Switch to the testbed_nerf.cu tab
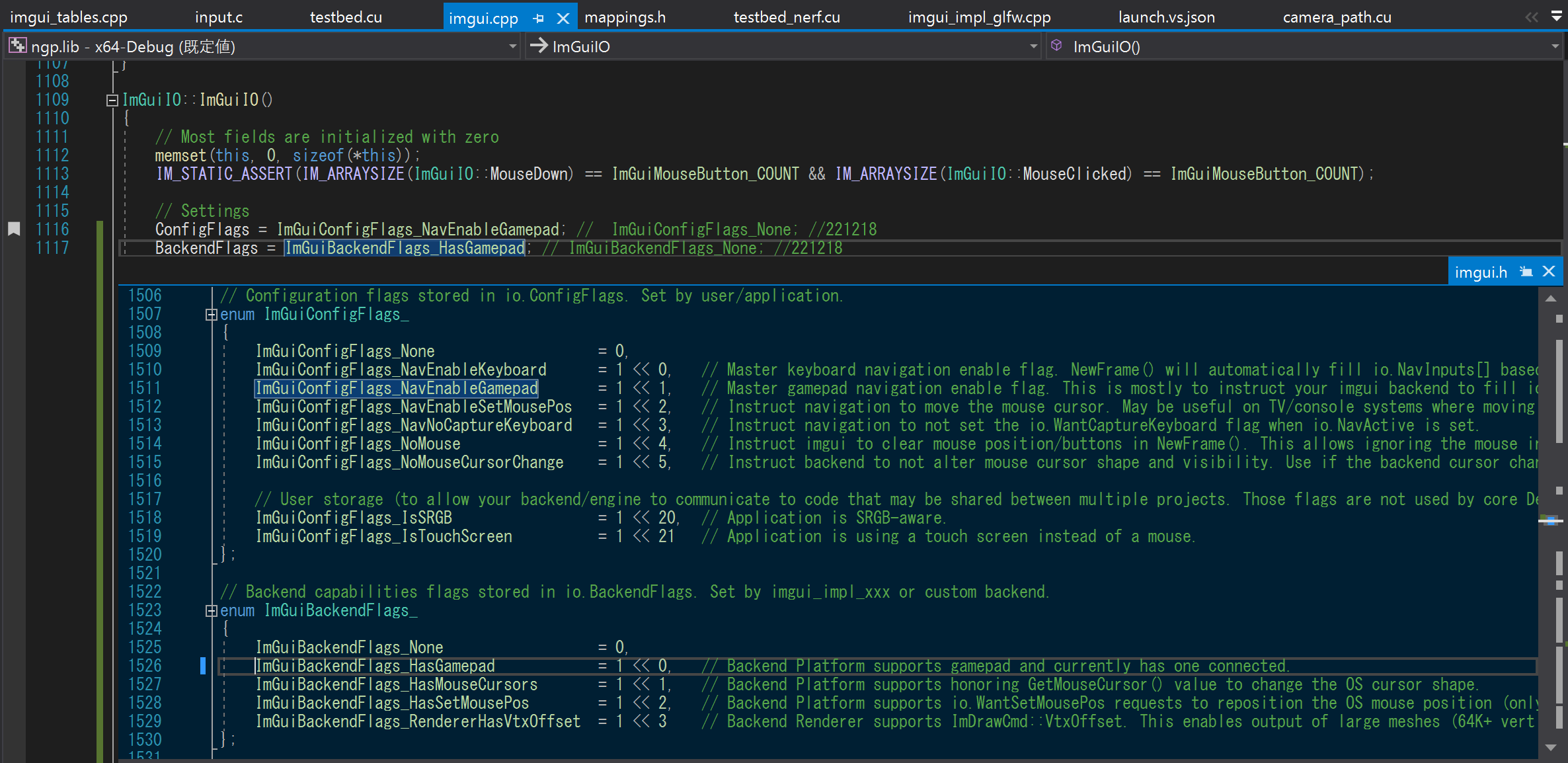 [x=787, y=17]
